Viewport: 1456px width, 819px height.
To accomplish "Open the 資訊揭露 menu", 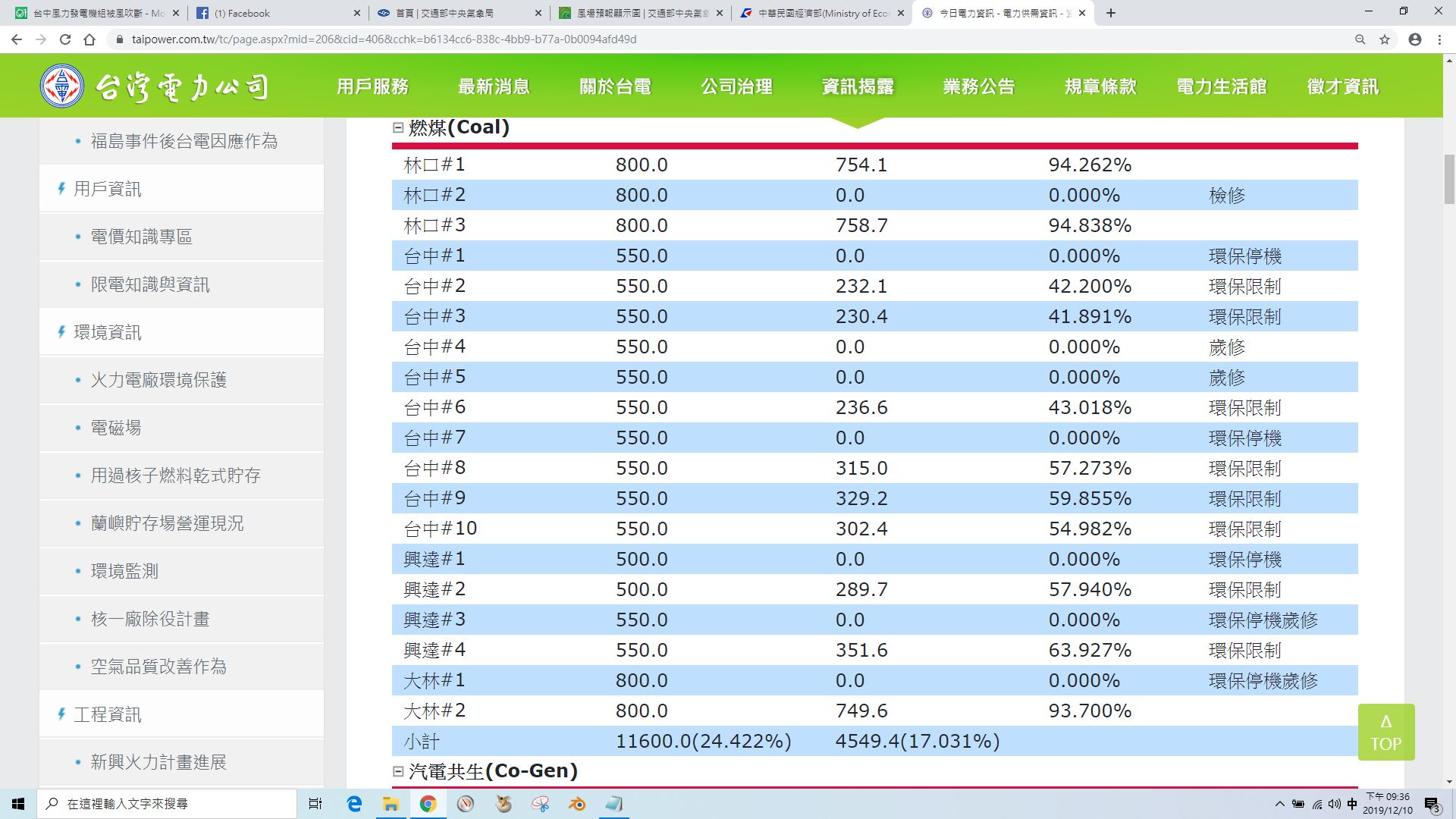I will pyautogui.click(x=858, y=86).
